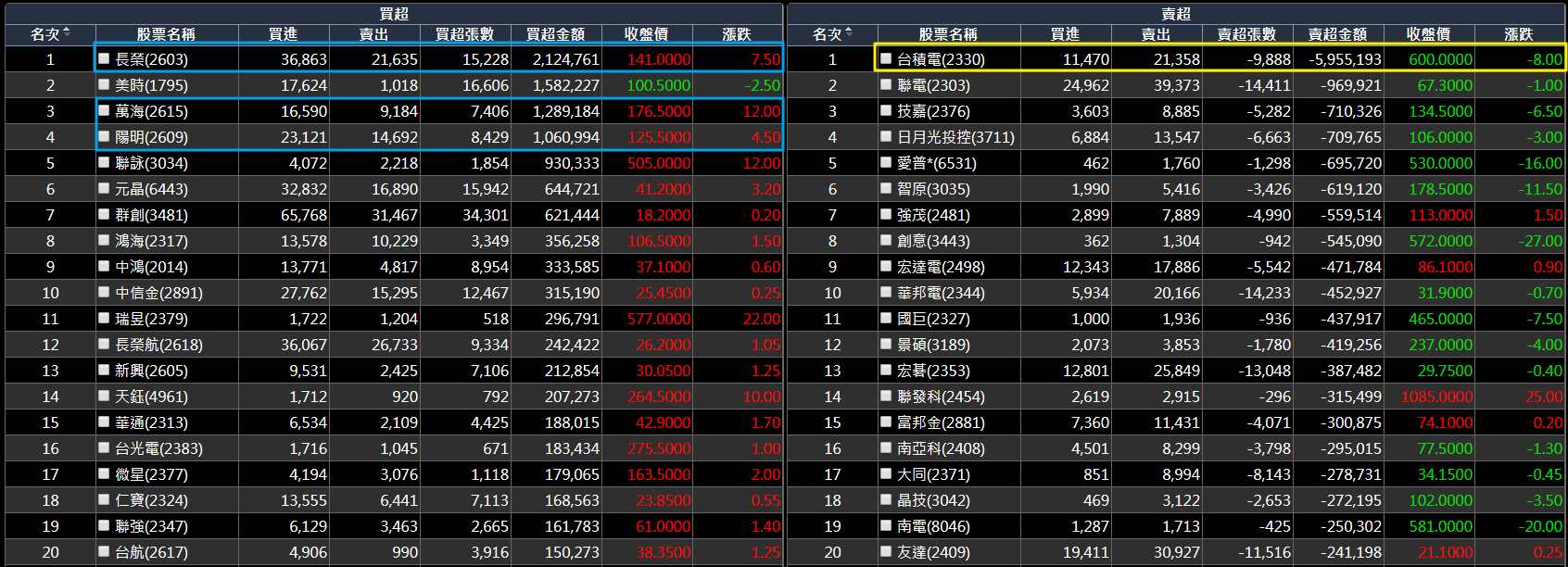Click the 賣超金額 column header
This screenshot has width=1568, height=567.
click(1337, 34)
